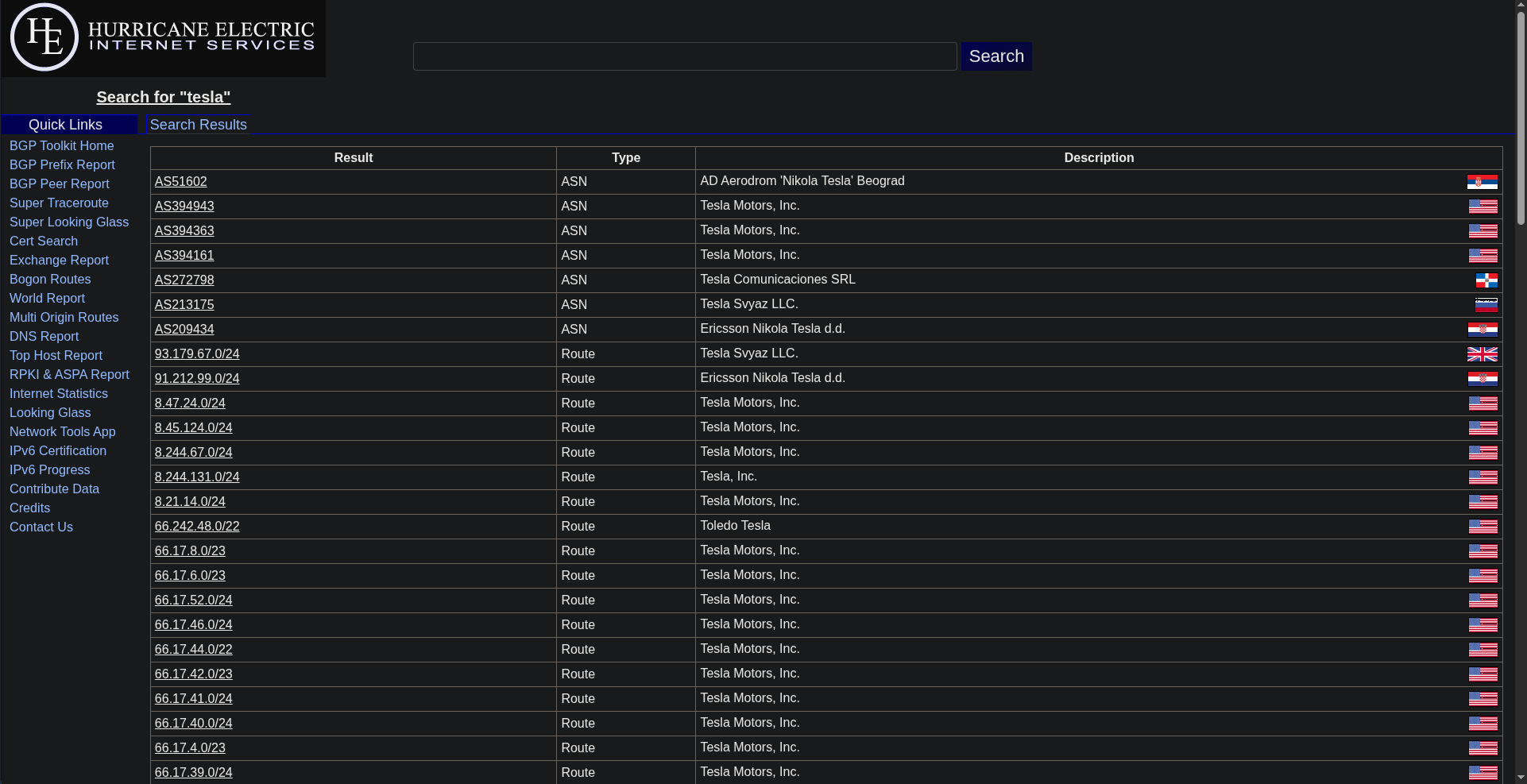Click the 'Result' column header

[x=354, y=158]
